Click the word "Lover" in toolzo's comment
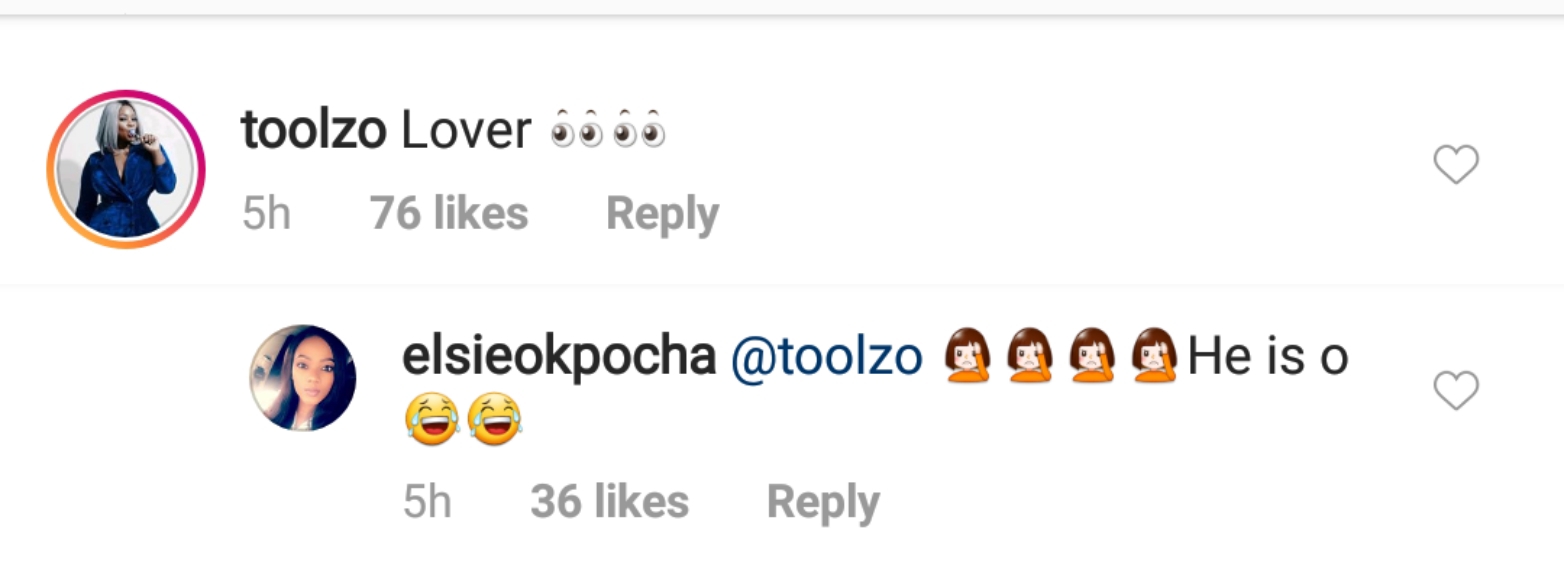Viewport: 1564px width, 570px height. tap(466, 131)
